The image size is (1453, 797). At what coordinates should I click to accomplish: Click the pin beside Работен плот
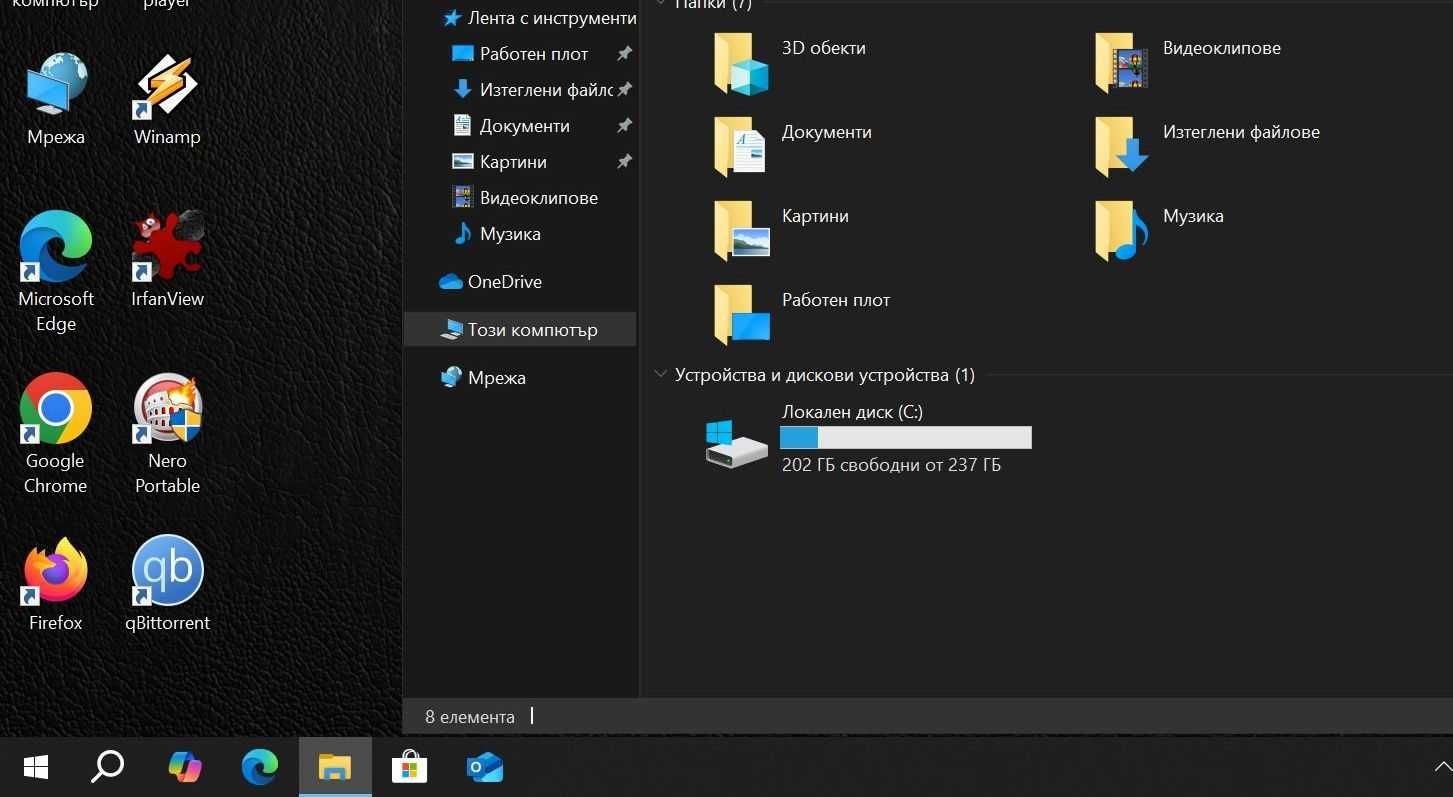624,54
